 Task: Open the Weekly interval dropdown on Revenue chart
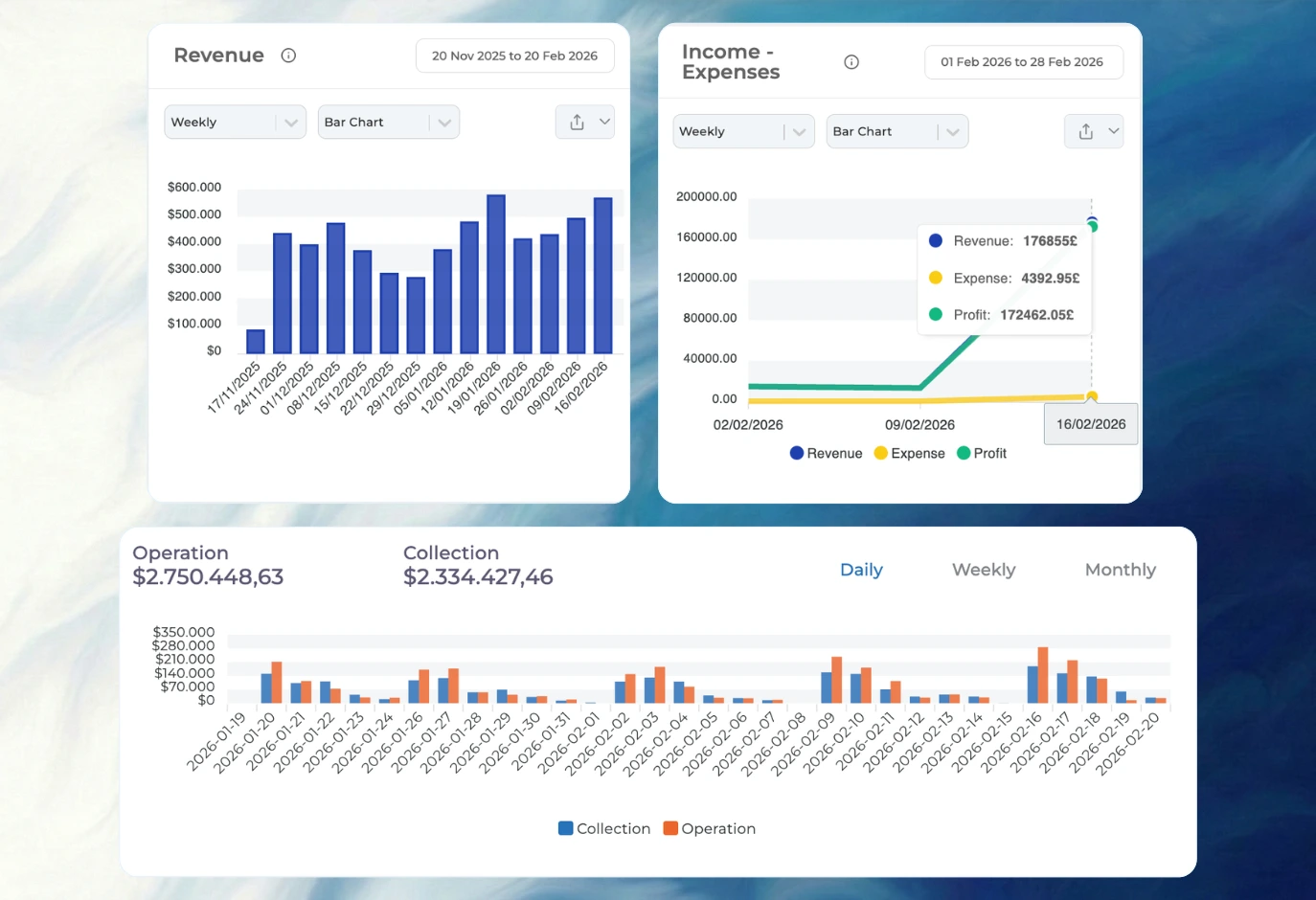[x=235, y=122]
